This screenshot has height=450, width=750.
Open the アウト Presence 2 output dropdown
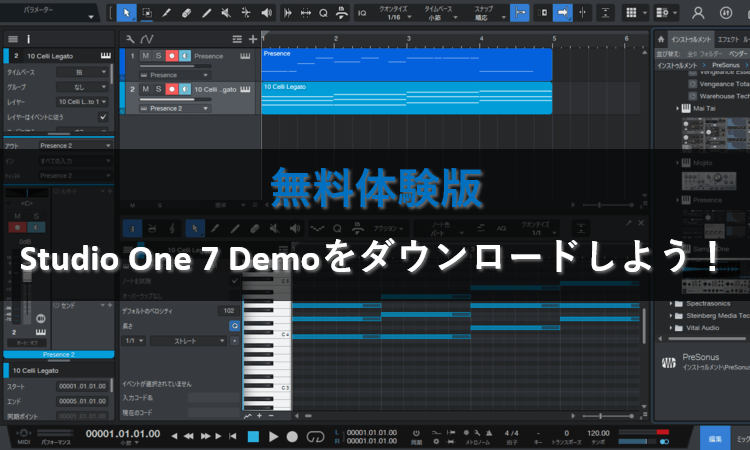(x=75, y=145)
